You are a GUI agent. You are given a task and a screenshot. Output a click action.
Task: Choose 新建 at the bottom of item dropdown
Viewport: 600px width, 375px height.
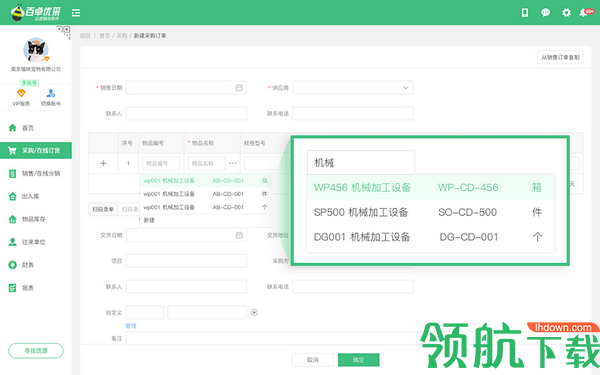[149, 220]
